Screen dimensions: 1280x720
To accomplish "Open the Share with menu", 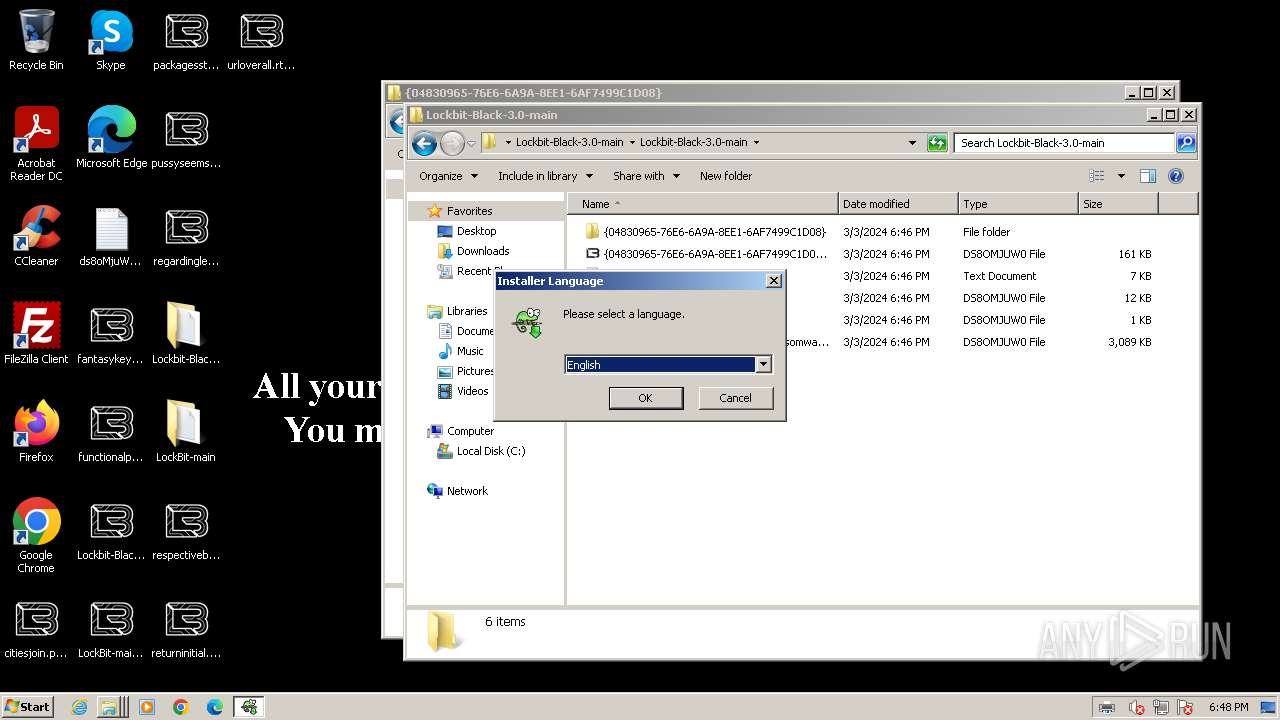I will (x=646, y=176).
